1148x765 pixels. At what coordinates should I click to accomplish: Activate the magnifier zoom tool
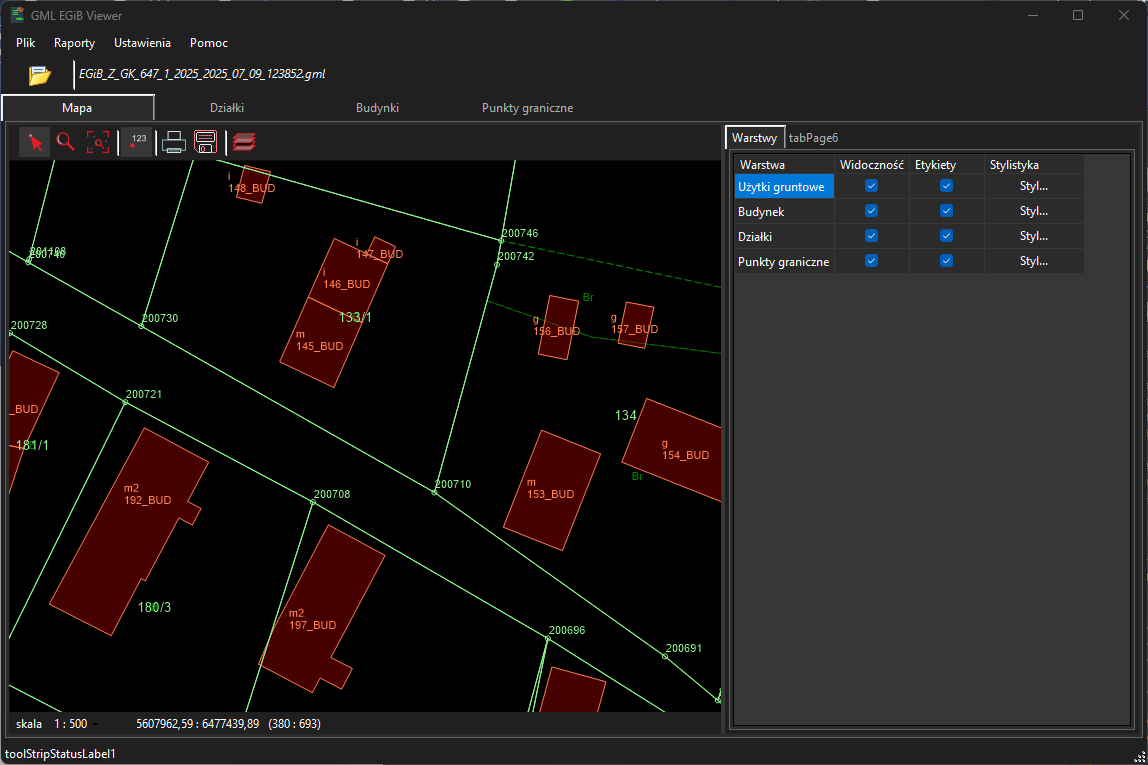pos(66,143)
